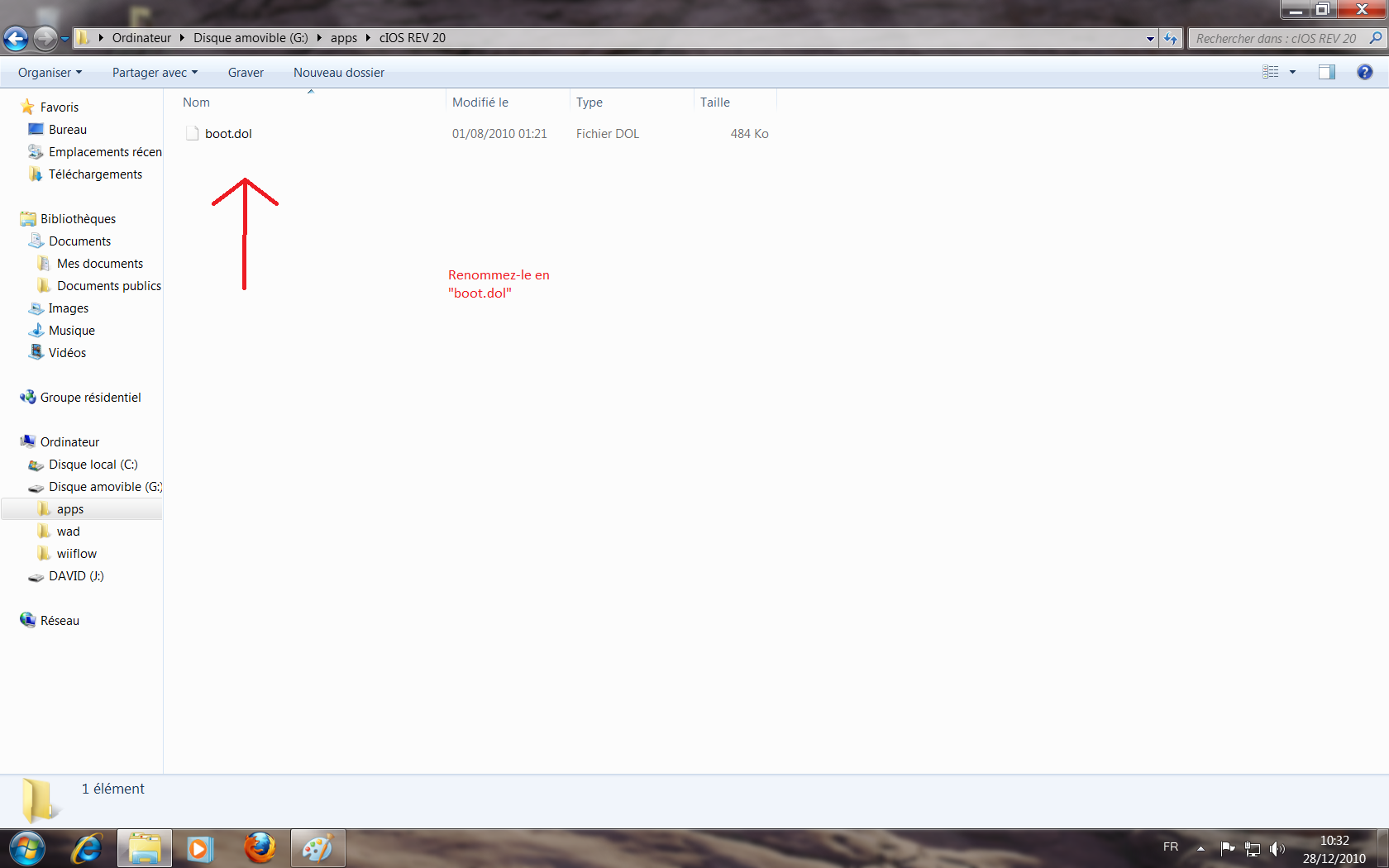Switch to Paint in the taskbar

(x=317, y=849)
